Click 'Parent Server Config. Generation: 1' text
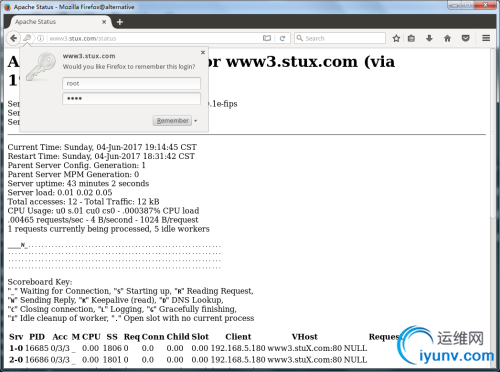 pos(76,165)
